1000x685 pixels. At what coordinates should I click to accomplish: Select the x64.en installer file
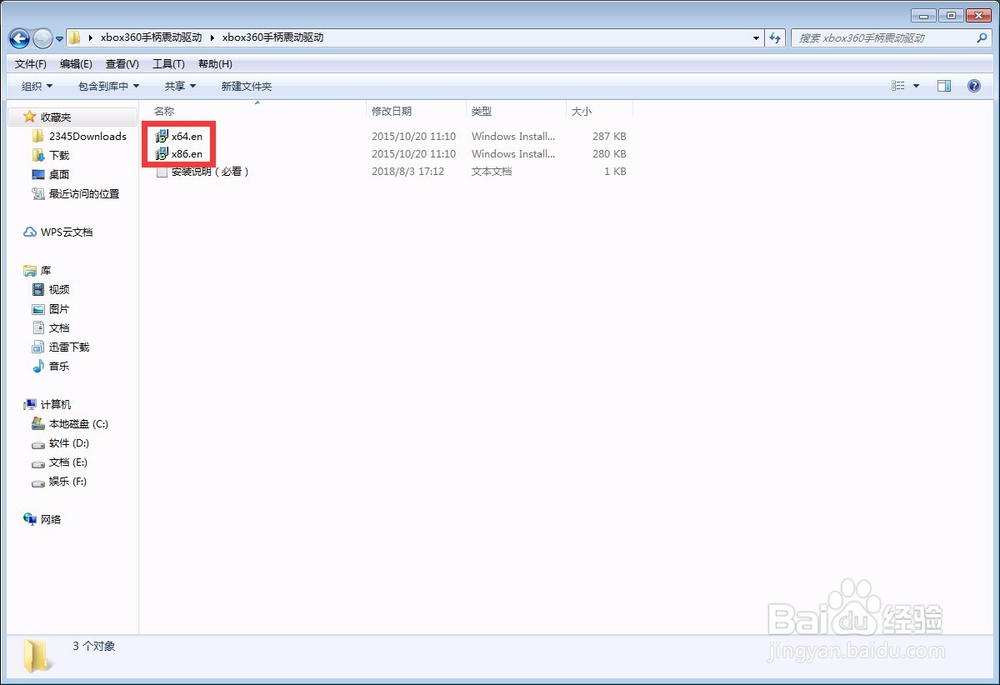[186, 136]
